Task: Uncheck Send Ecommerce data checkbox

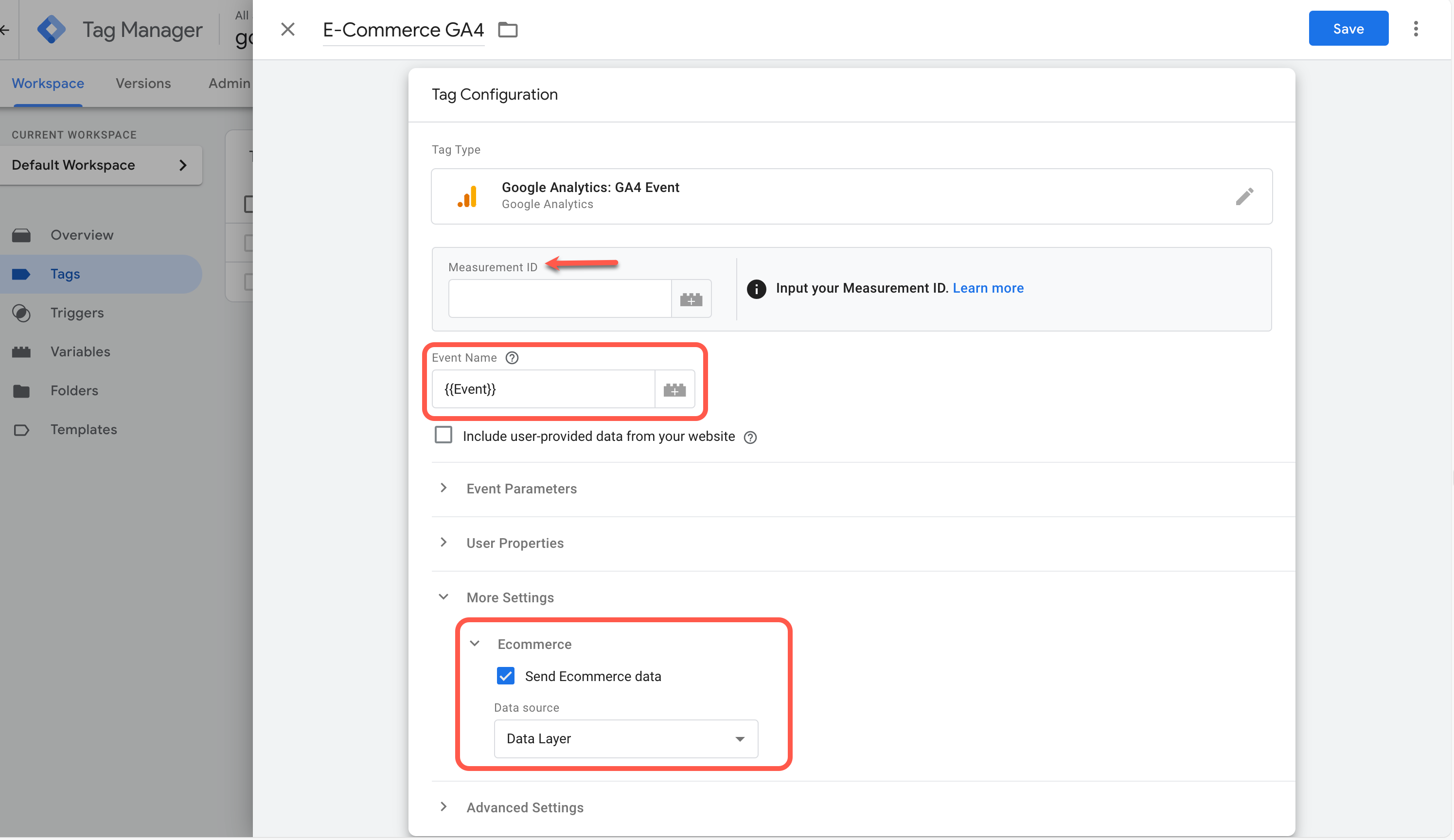Action: pyautogui.click(x=505, y=676)
